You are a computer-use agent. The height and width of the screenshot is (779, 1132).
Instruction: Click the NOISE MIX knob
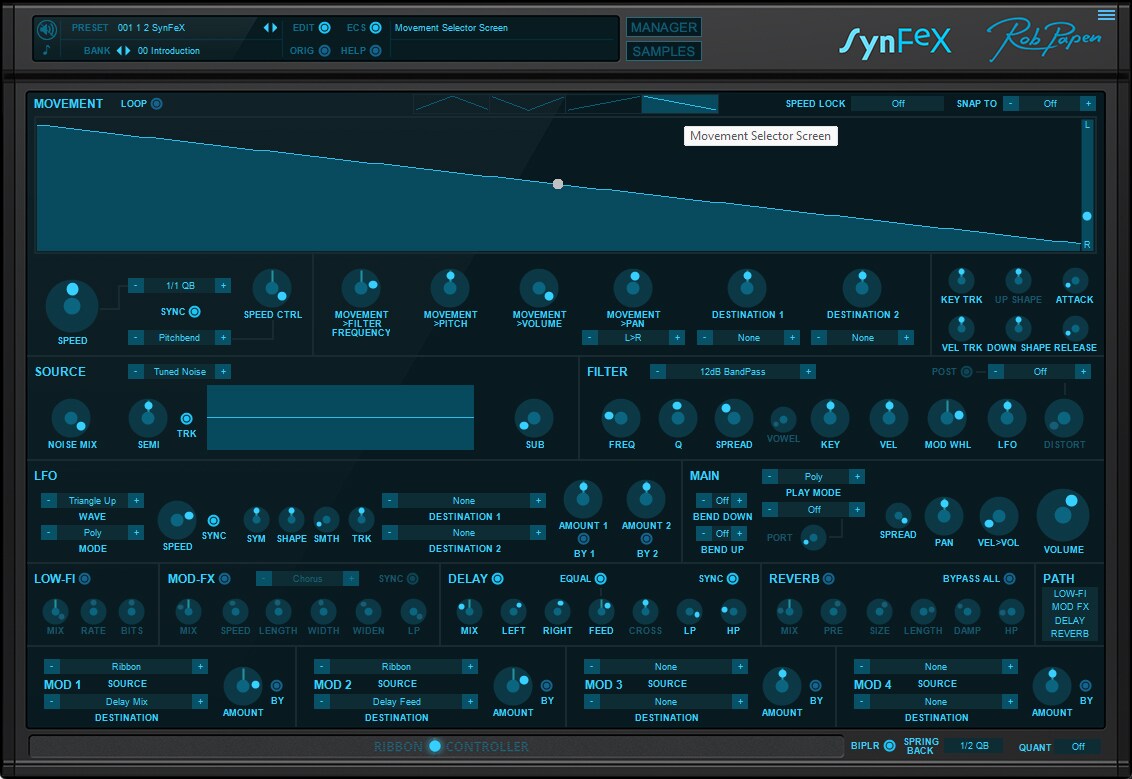[x=71, y=418]
